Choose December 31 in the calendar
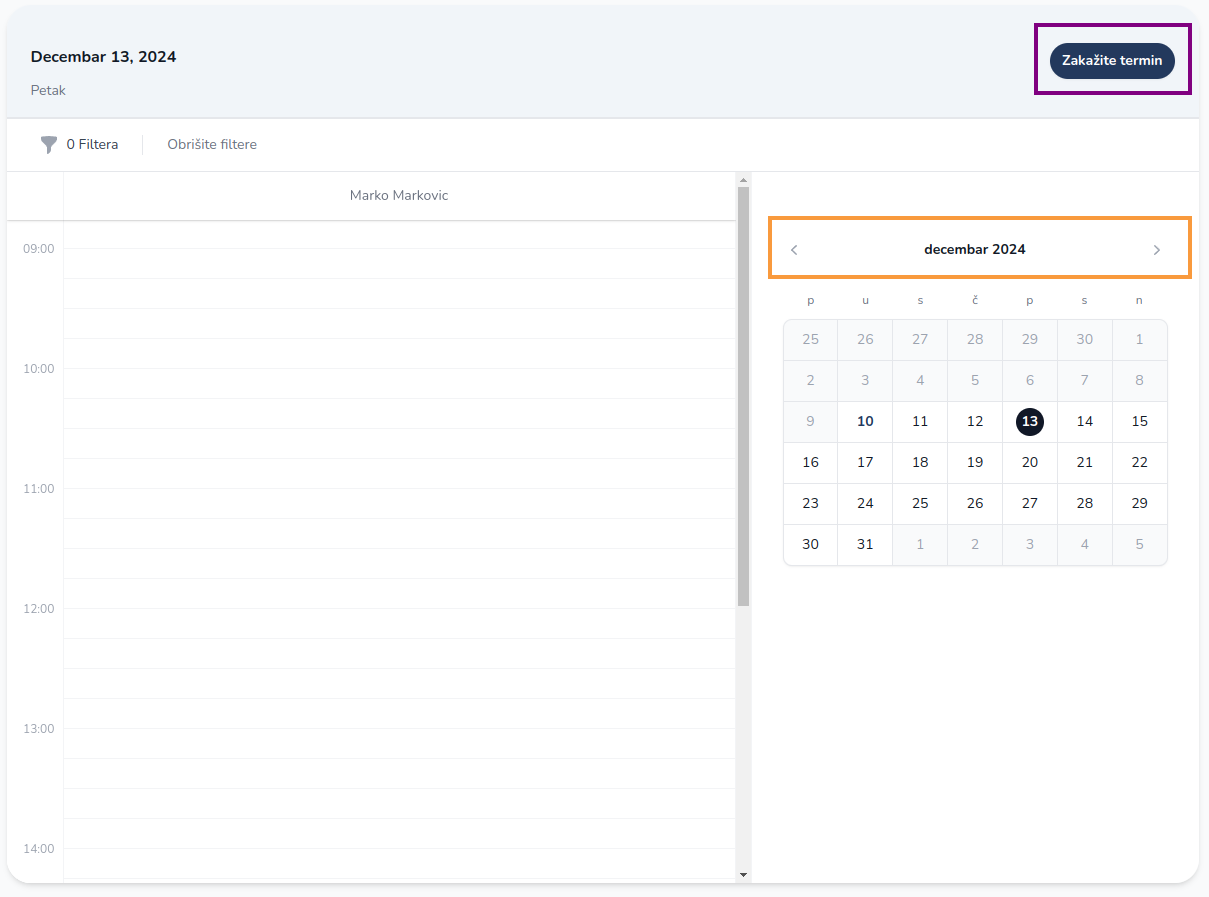This screenshot has height=897, width=1209. click(865, 545)
